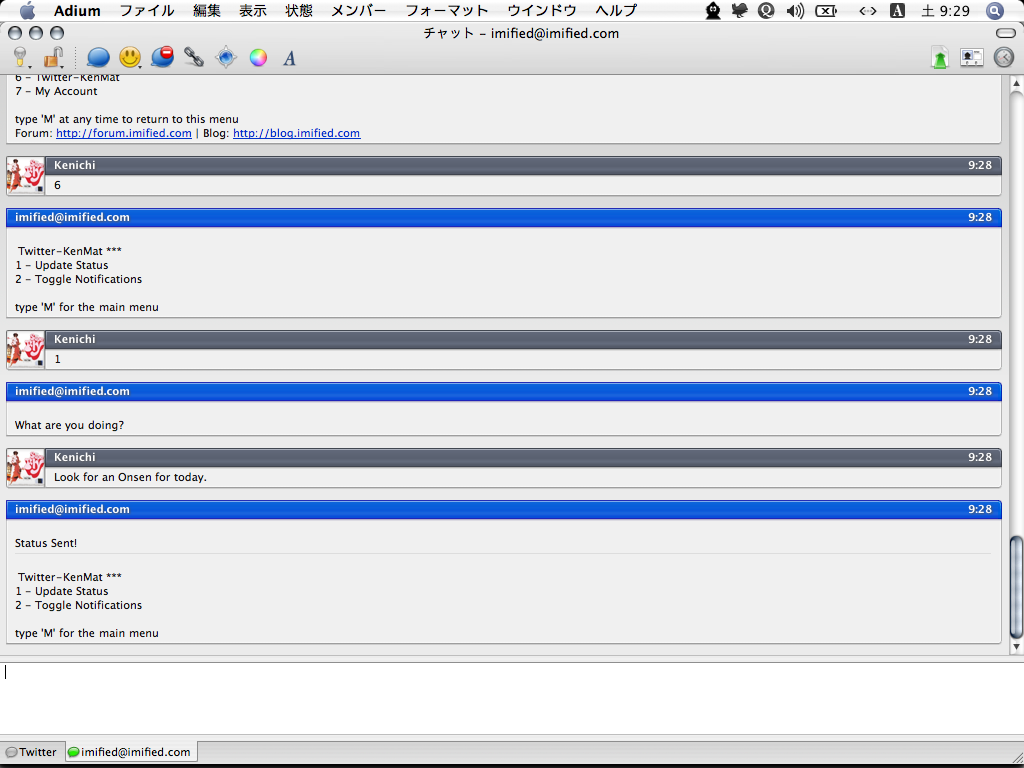The width and height of the screenshot is (1024, 768).
Task: Click the contact card info icon
Action: point(972,57)
